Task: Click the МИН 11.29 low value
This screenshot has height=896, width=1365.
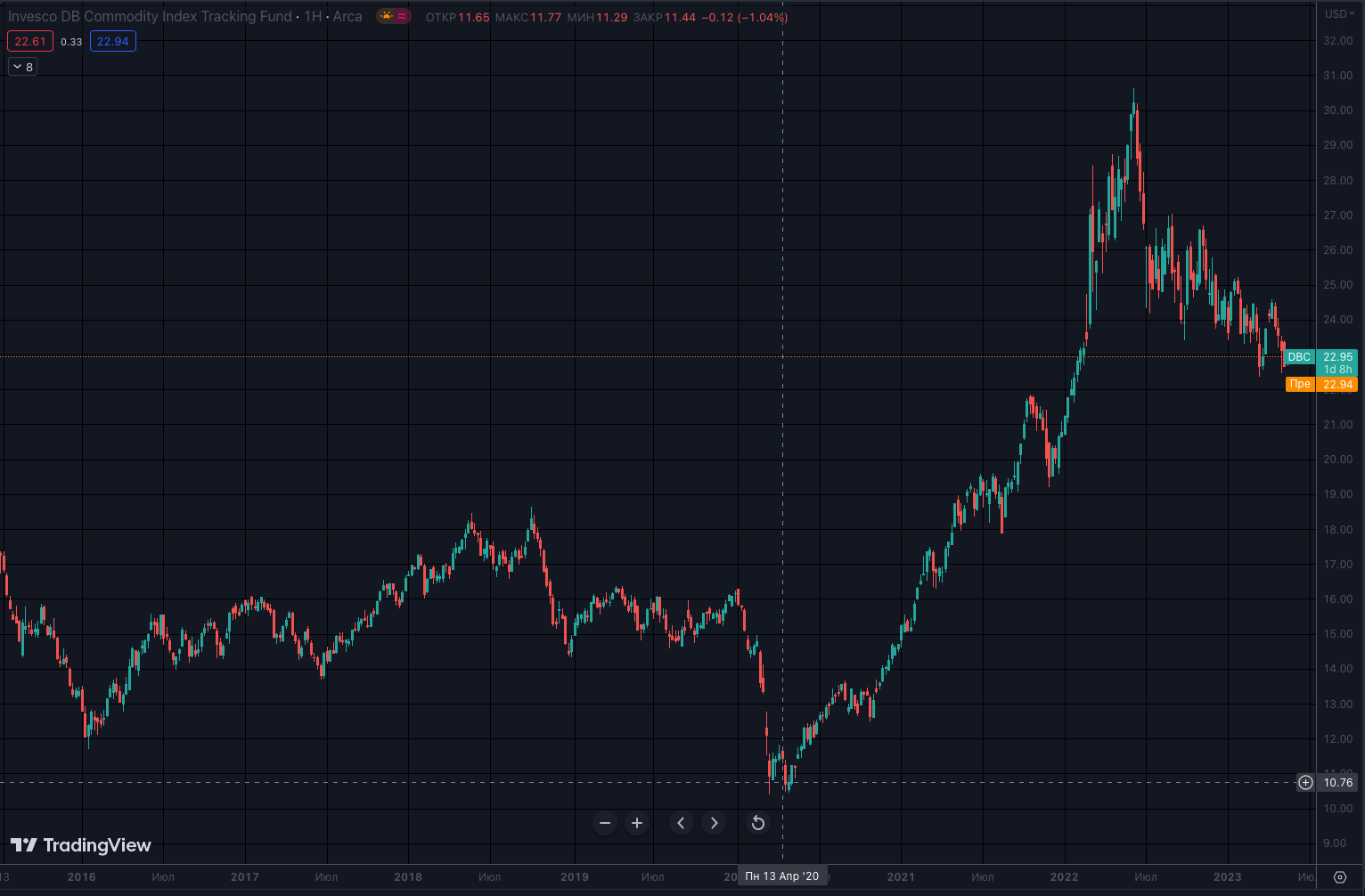Action: click(597, 17)
